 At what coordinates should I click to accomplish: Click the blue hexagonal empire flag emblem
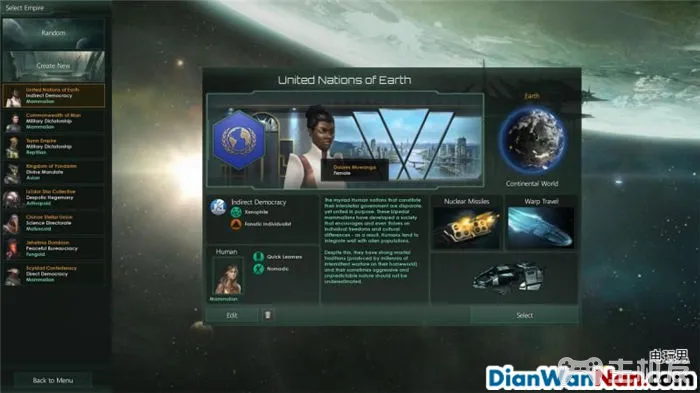coord(239,140)
